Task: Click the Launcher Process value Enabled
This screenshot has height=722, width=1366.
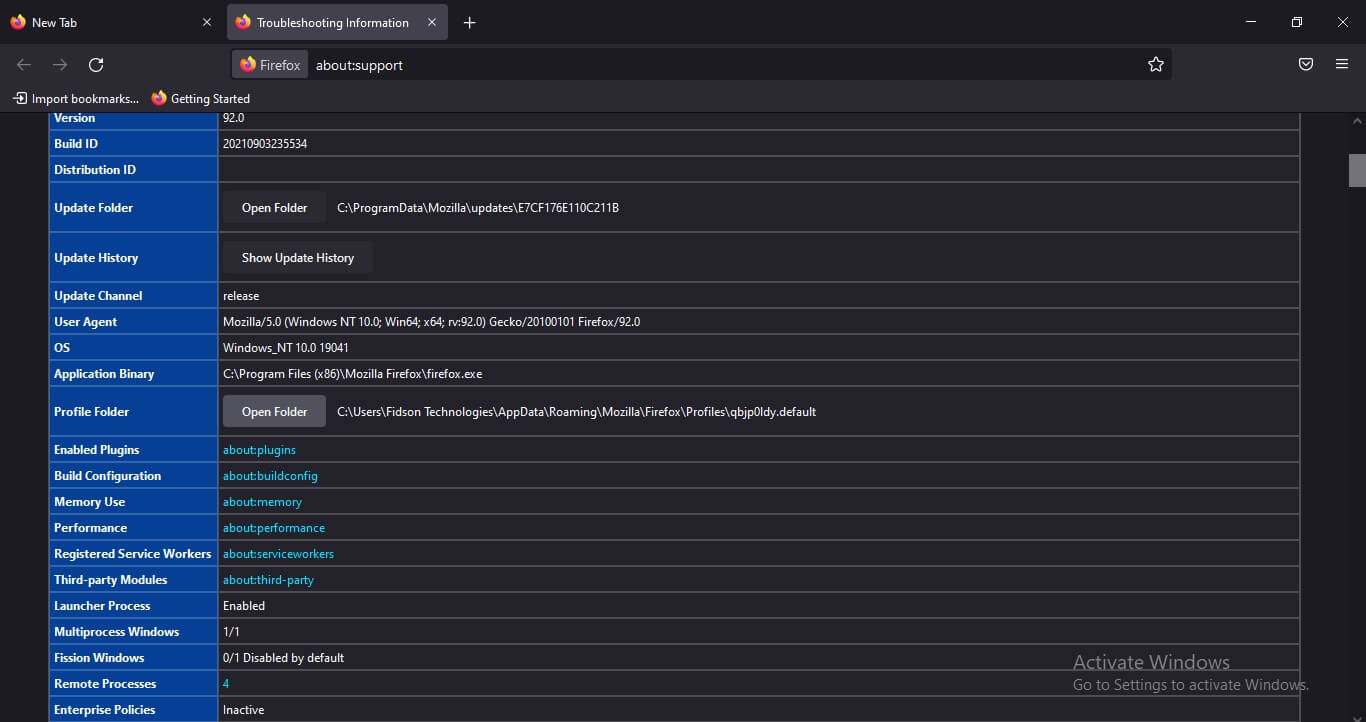Action: [x=244, y=606]
